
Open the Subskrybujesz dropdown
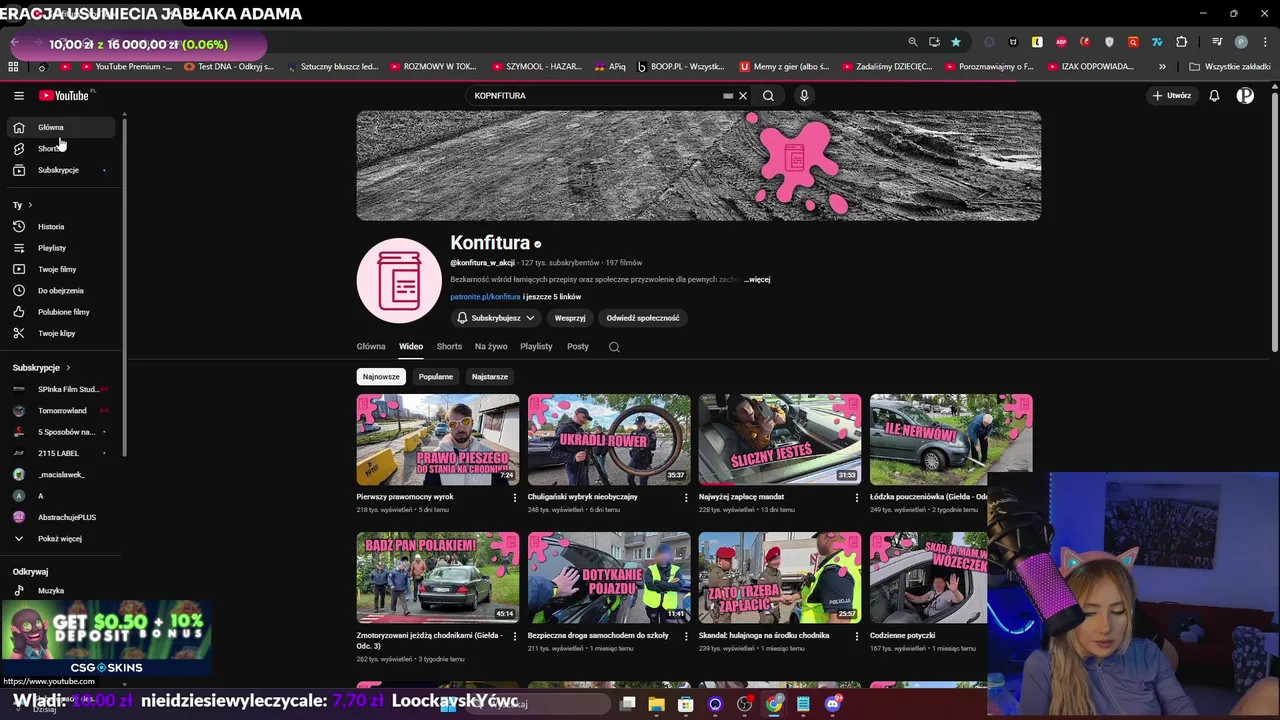[496, 318]
